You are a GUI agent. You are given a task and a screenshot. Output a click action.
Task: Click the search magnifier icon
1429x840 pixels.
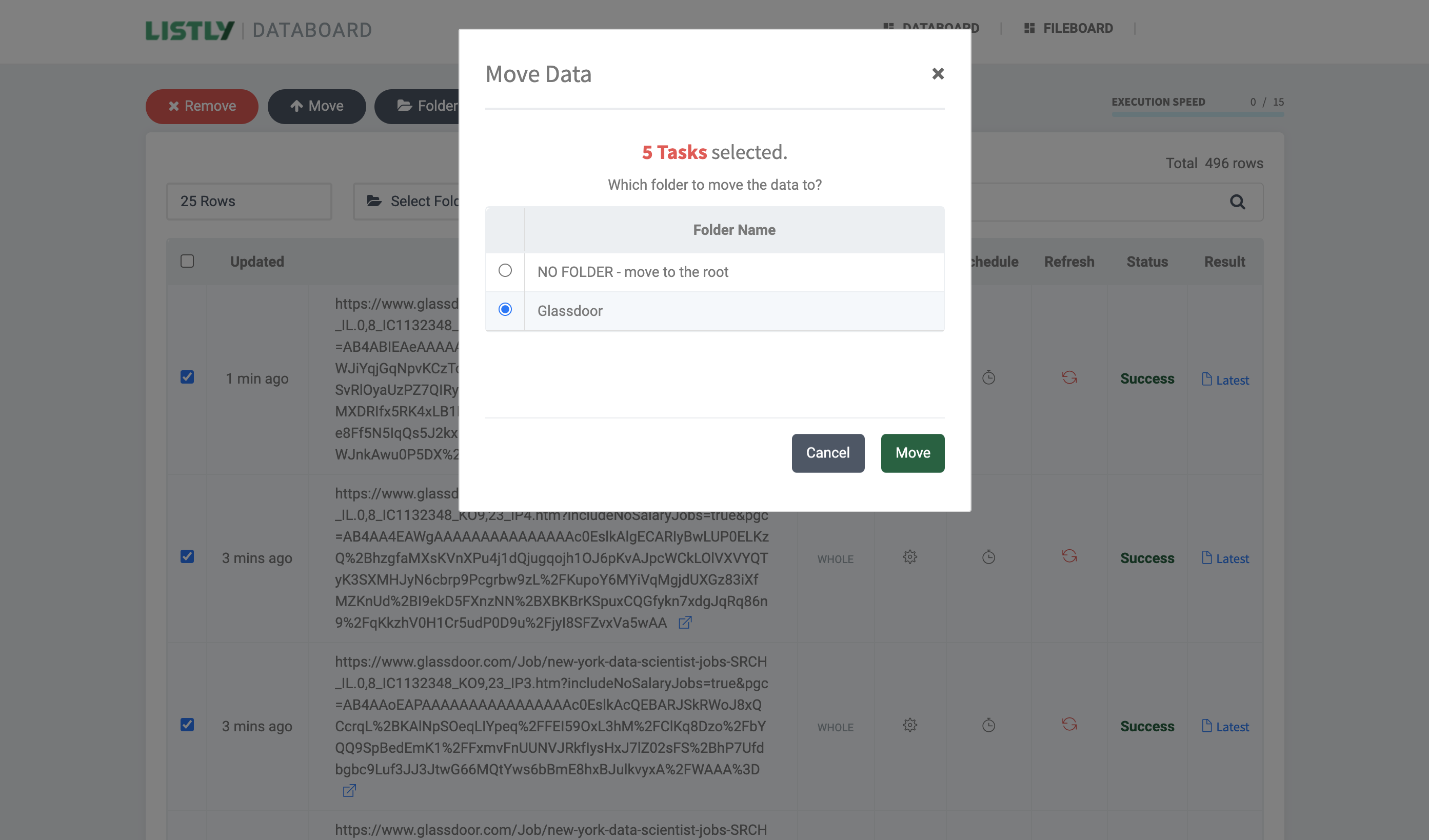(1237, 202)
